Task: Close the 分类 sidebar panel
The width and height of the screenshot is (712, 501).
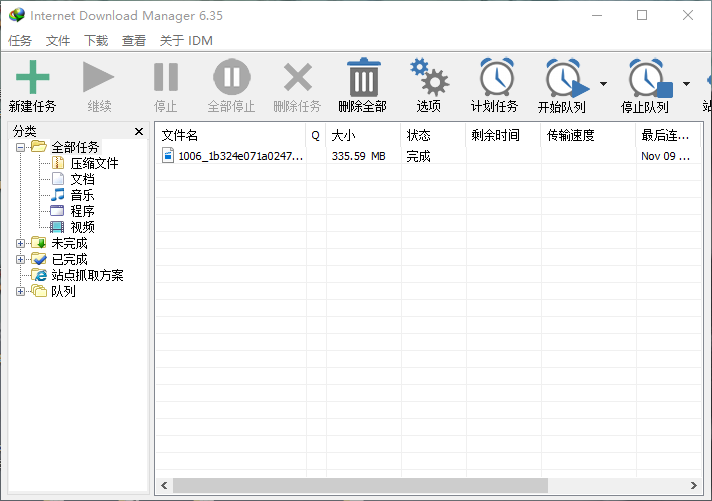Action: [139, 132]
